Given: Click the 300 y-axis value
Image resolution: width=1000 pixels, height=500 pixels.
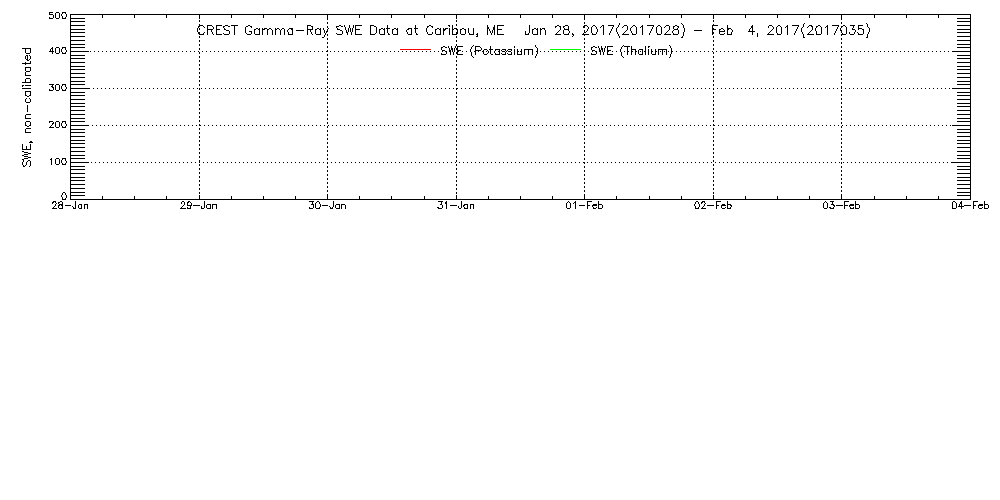Looking at the screenshot, I should point(58,87).
